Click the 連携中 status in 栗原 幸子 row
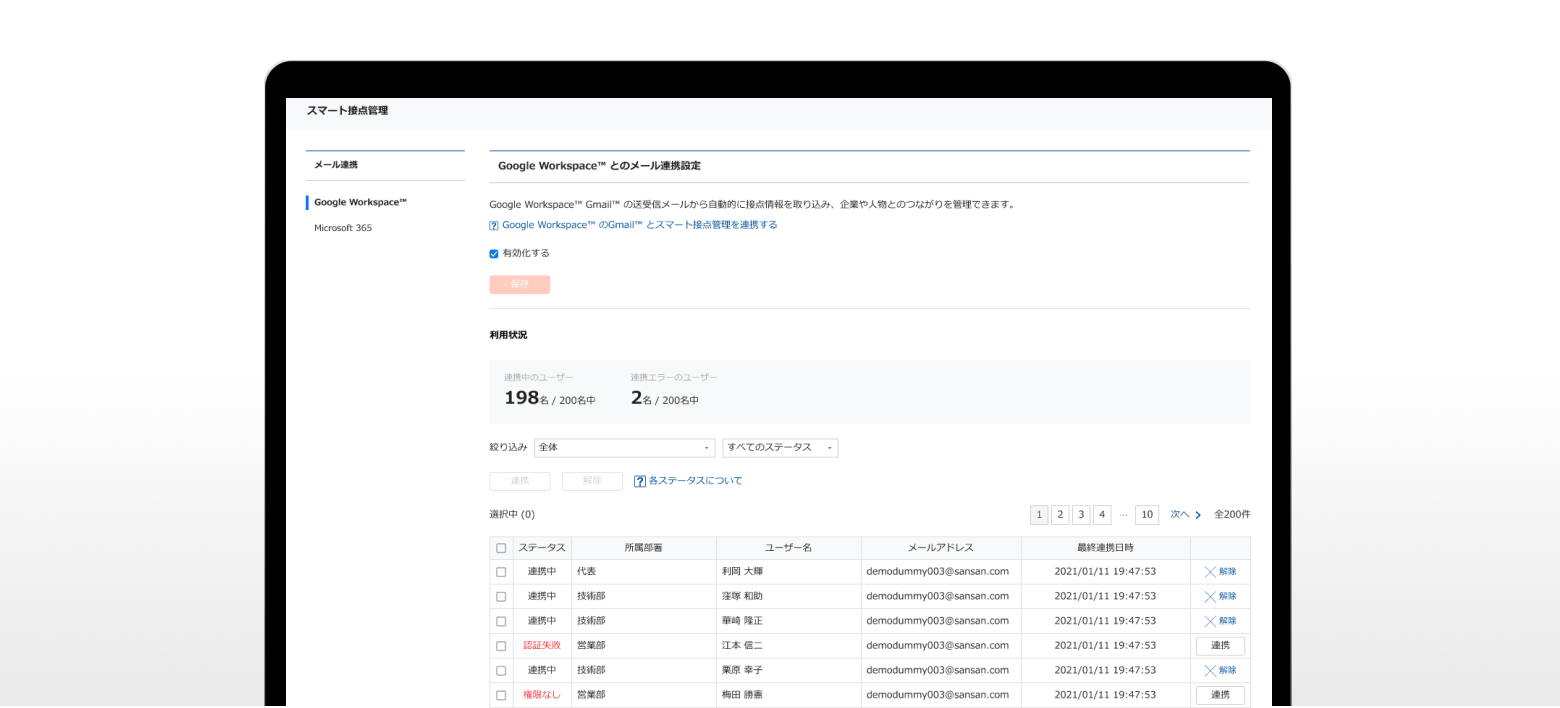 tap(542, 670)
